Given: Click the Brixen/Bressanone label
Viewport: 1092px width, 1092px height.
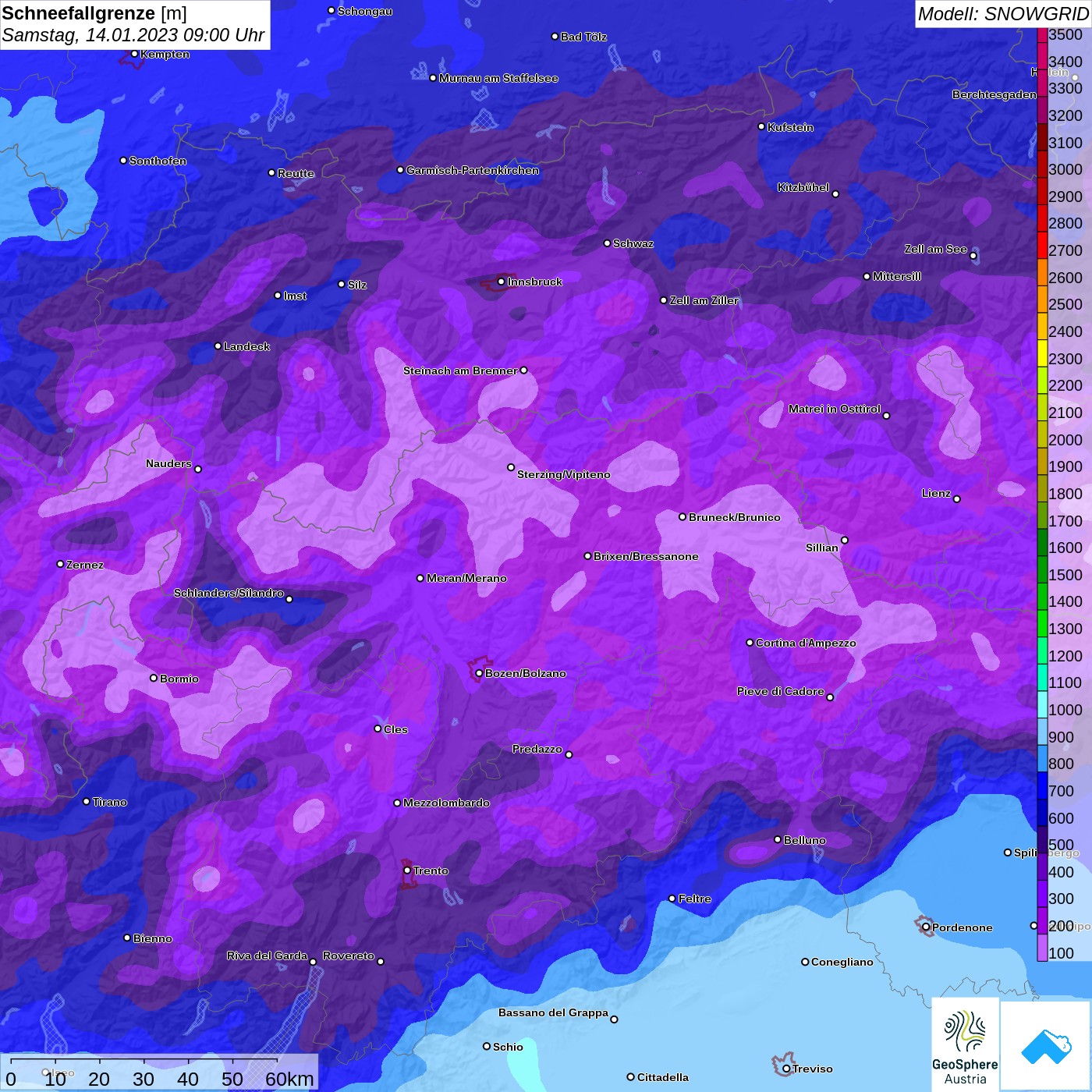Looking at the screenshot, I should pyautogui.click(x=646, y=556).
